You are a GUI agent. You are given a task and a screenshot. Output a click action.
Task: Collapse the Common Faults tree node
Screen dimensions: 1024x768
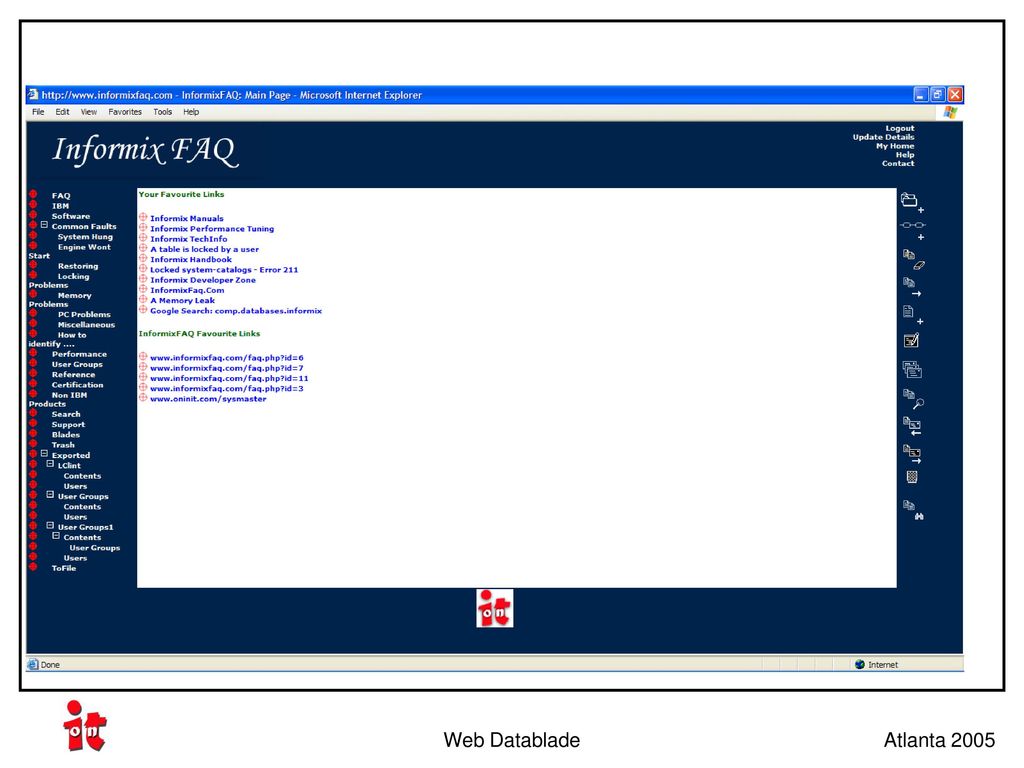(x=44, y=225)
